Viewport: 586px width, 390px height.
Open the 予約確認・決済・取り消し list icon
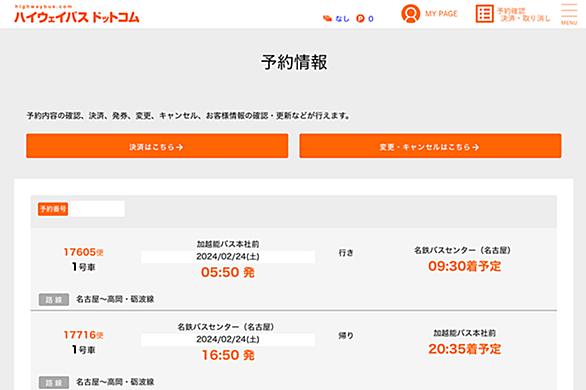tap(484, 14)
